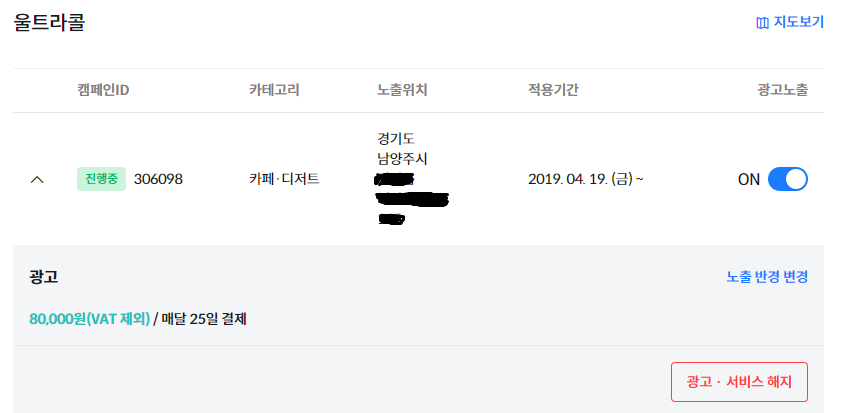Click the 진행중 status badge

101,180
